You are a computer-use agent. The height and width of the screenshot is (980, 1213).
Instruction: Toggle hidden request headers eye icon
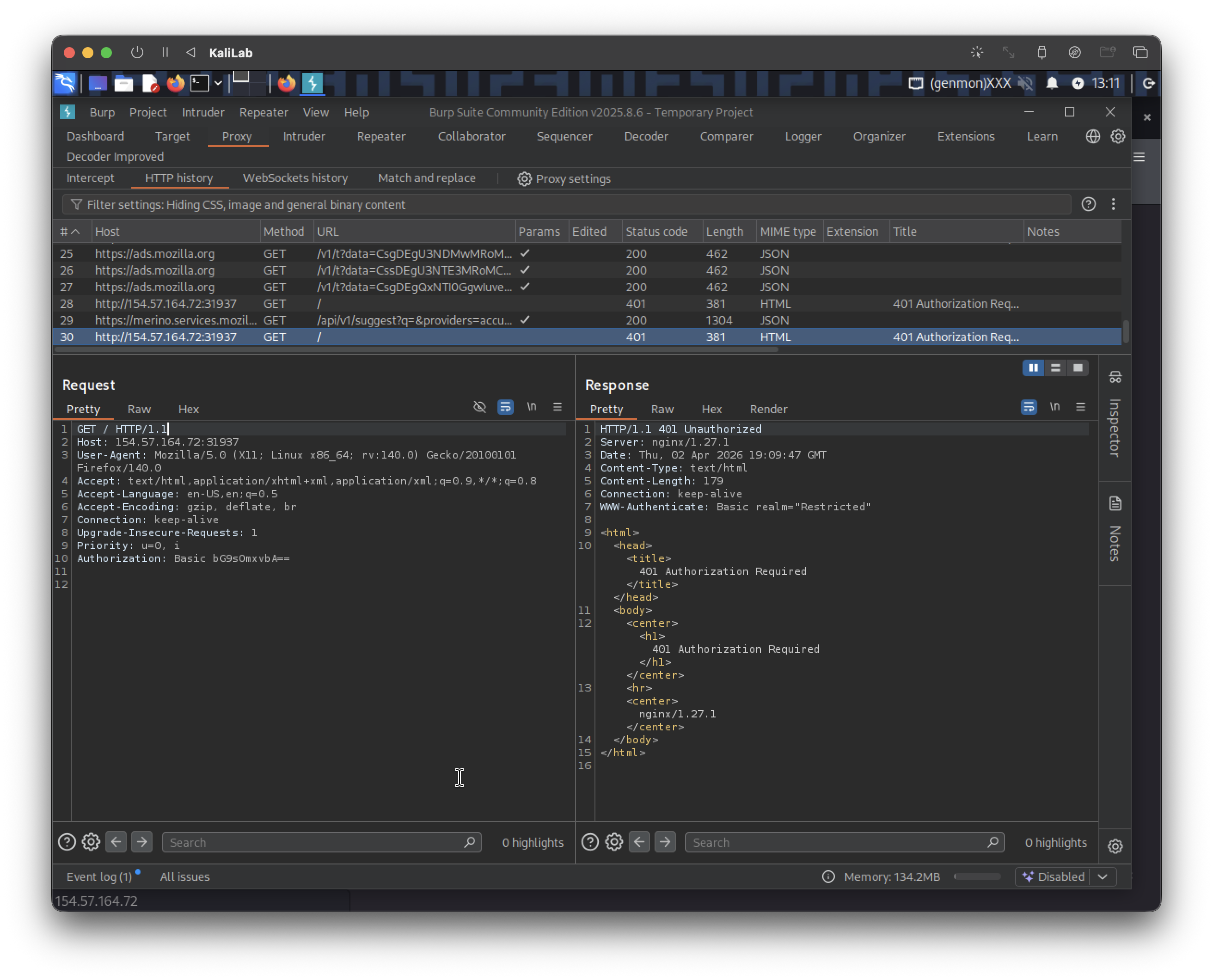pos(480,407)
